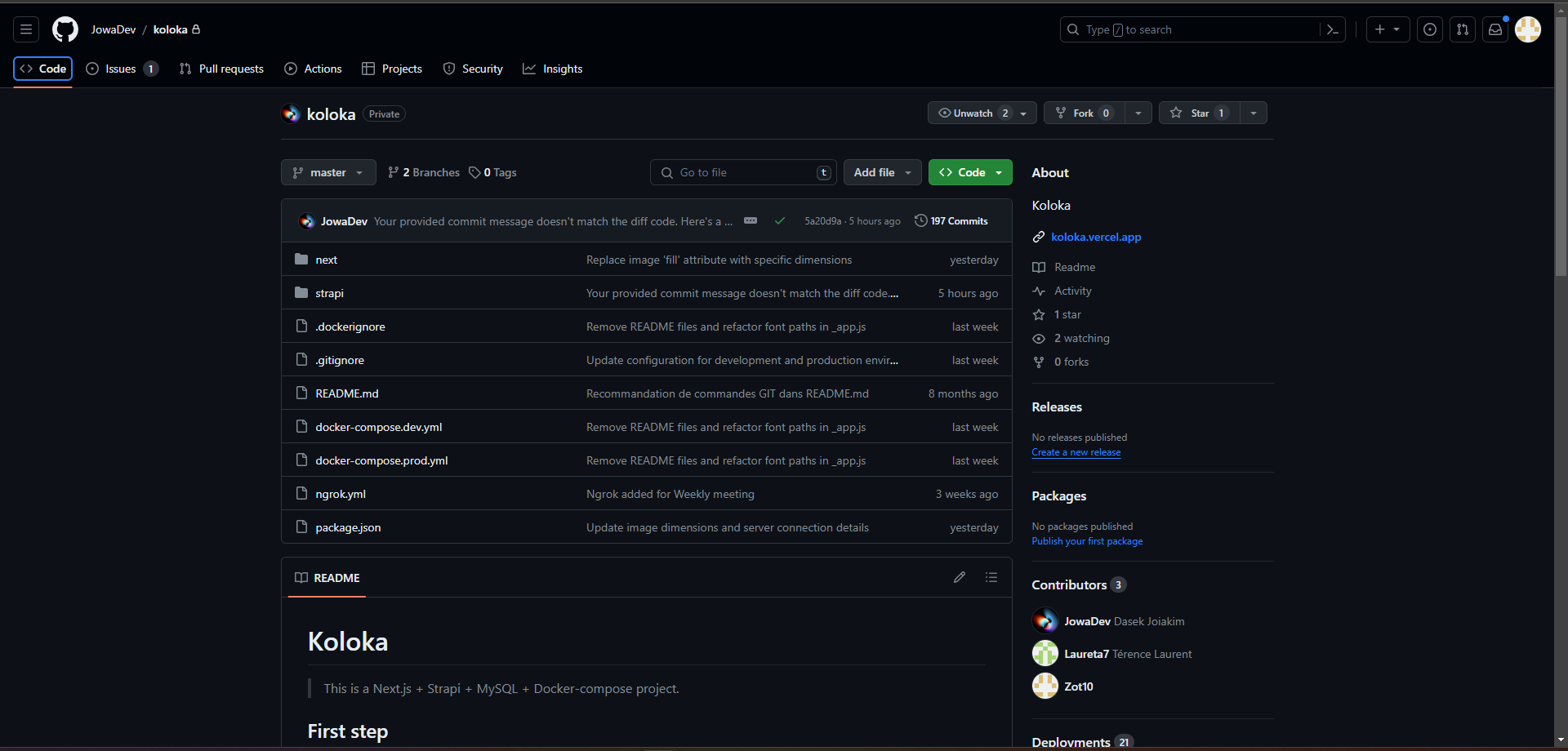Open the koloka.vercel.app link
This screenshot has height=751, width=1568.
click(x=1096, y=237)
